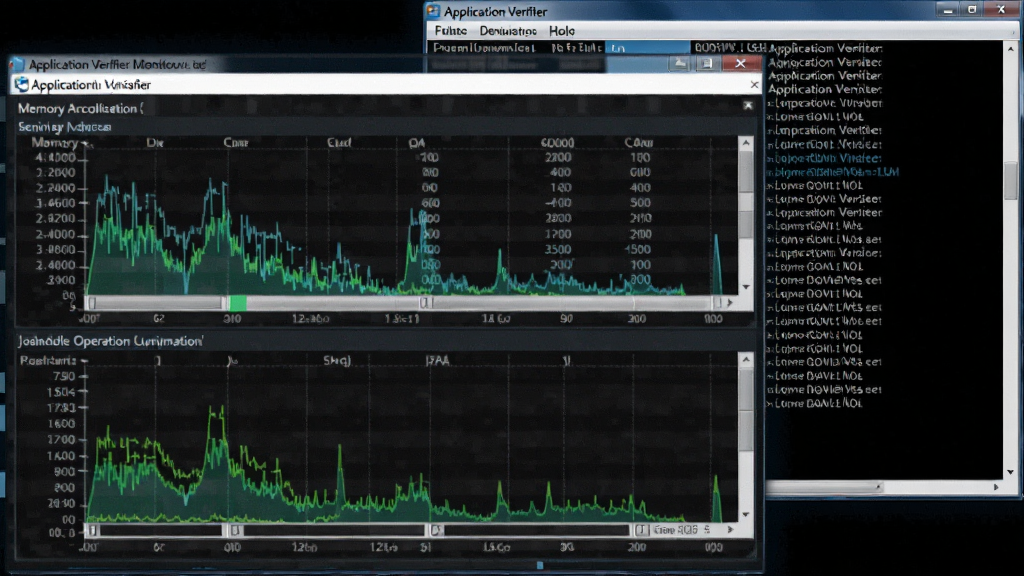Click the COeu column header
Screen dimensions: 1024x576
[x=638, y=142]
